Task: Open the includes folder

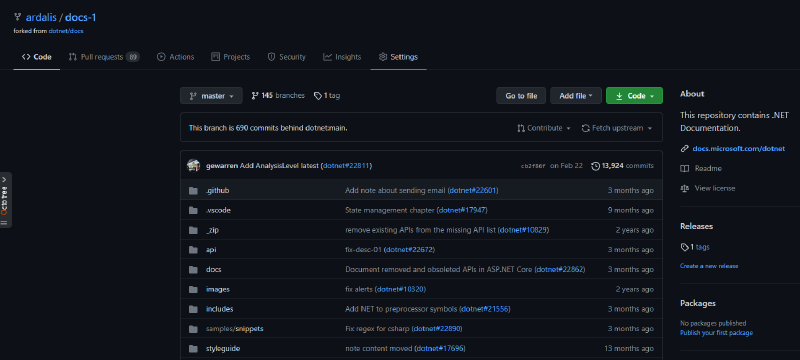Action: (x=219, y=310)
